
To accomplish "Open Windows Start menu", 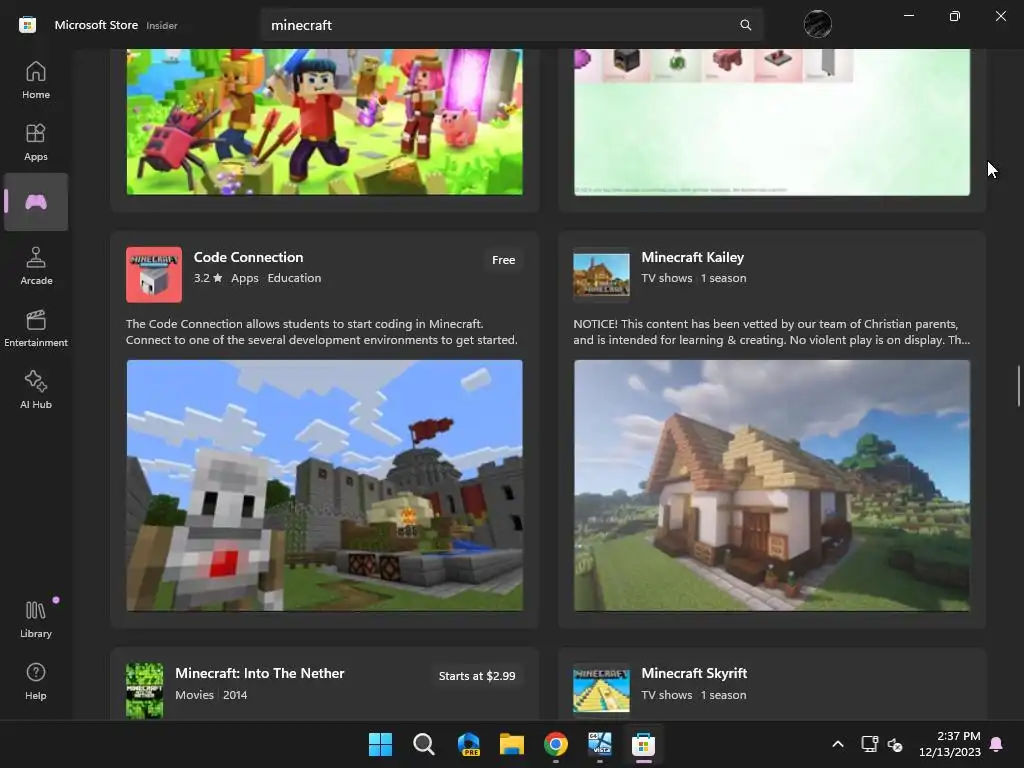I will click(381, 744).
